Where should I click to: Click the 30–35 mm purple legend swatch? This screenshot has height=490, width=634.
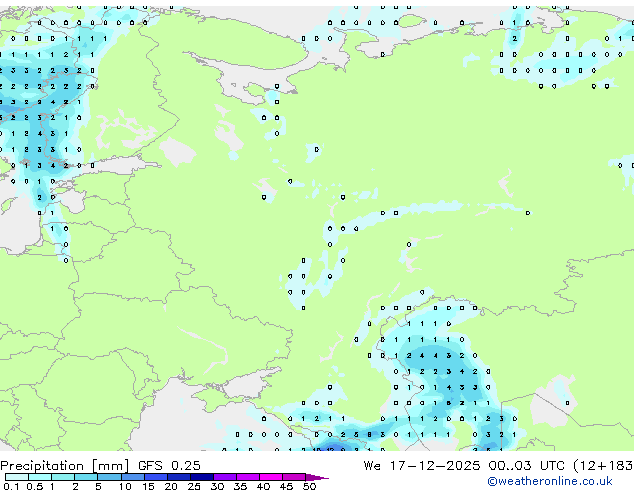point(225,477)
